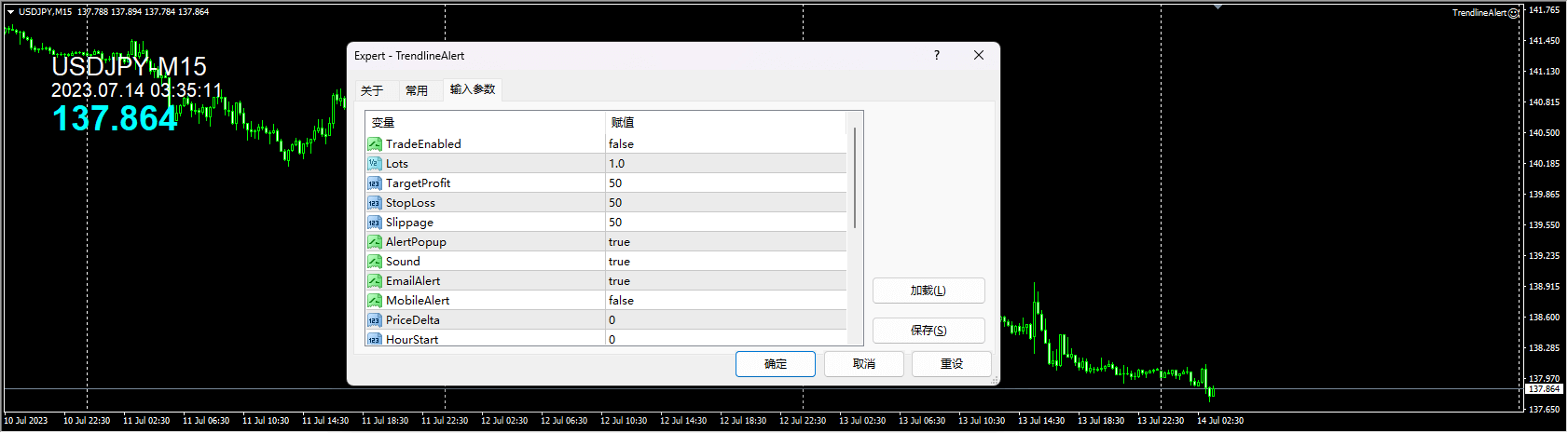Toggle the TradeEnabled value set to false
This screenshot has height=433, width=1568.
click(622, 144)
